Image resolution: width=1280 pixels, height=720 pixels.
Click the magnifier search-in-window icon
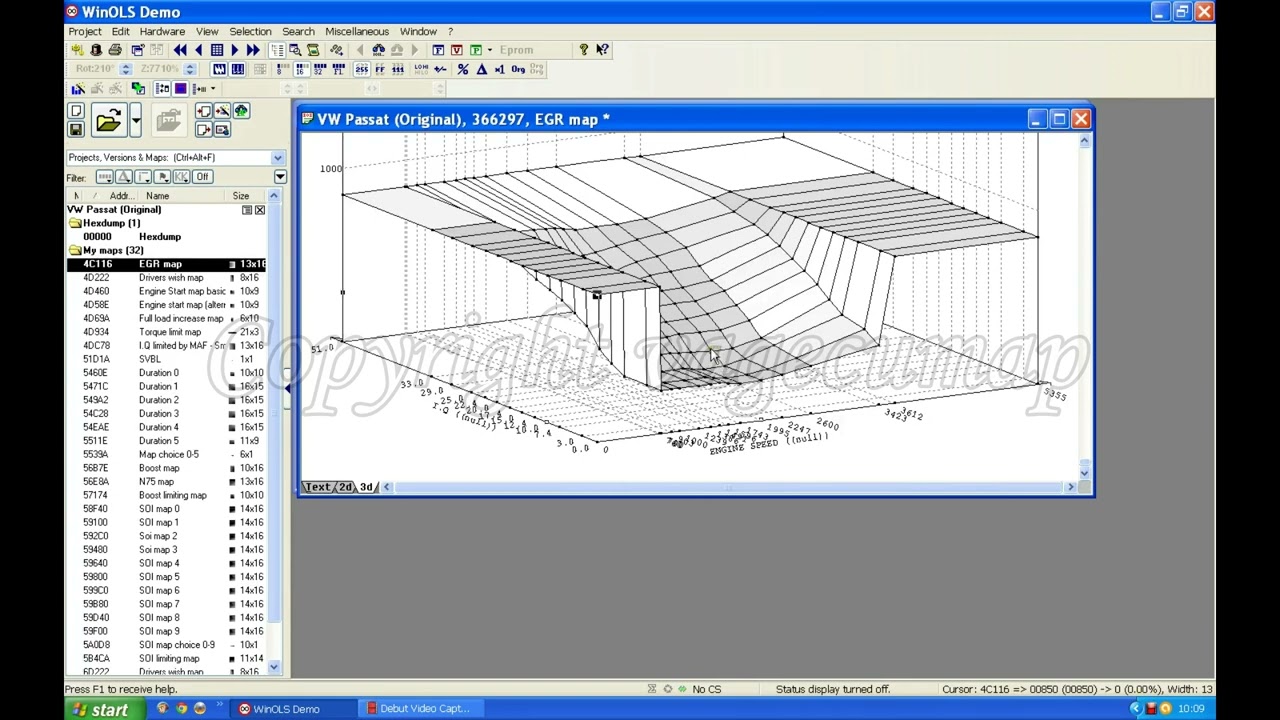[x=295, y=50]
